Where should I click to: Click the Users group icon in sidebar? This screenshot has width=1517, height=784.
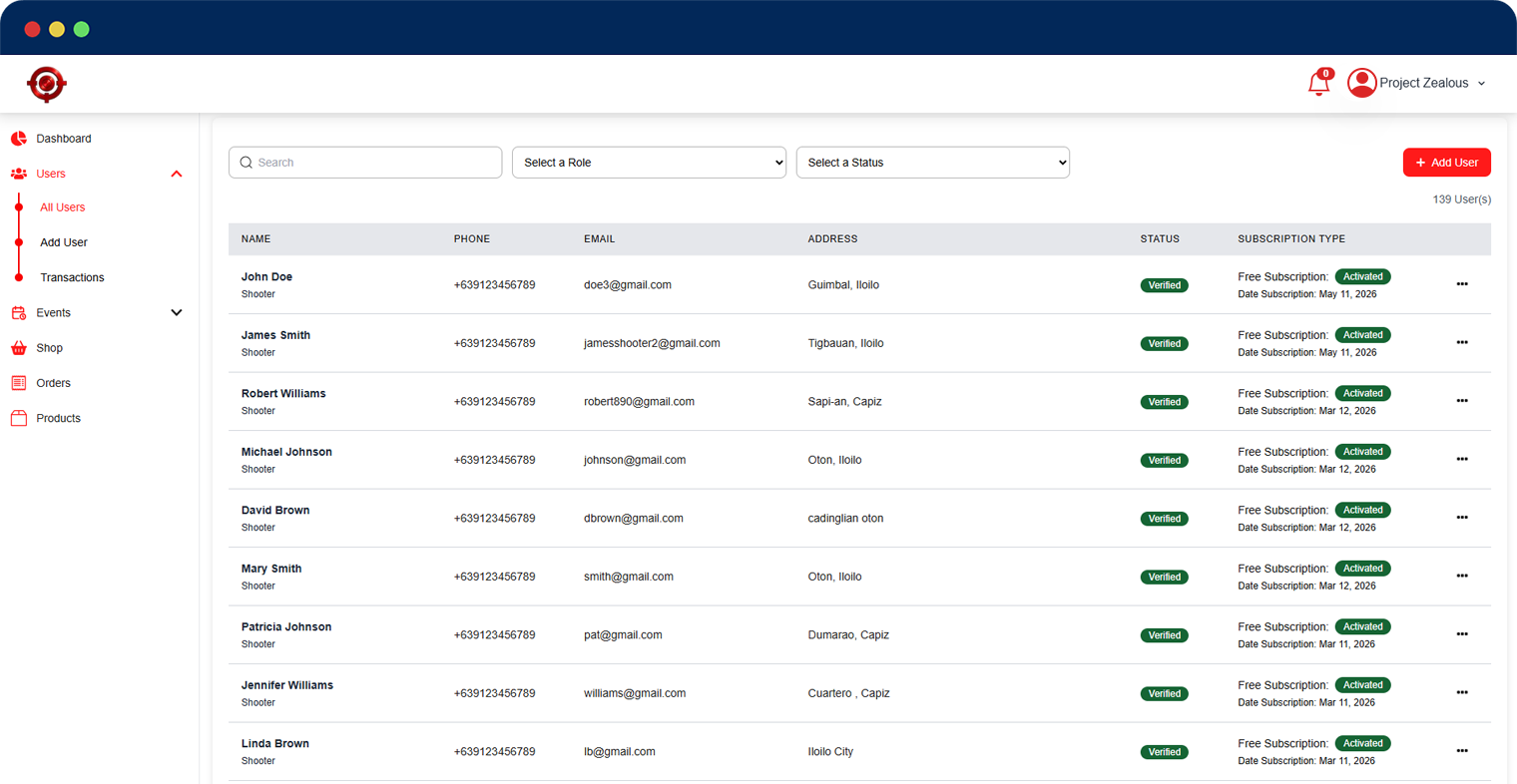tap(19, 174)
